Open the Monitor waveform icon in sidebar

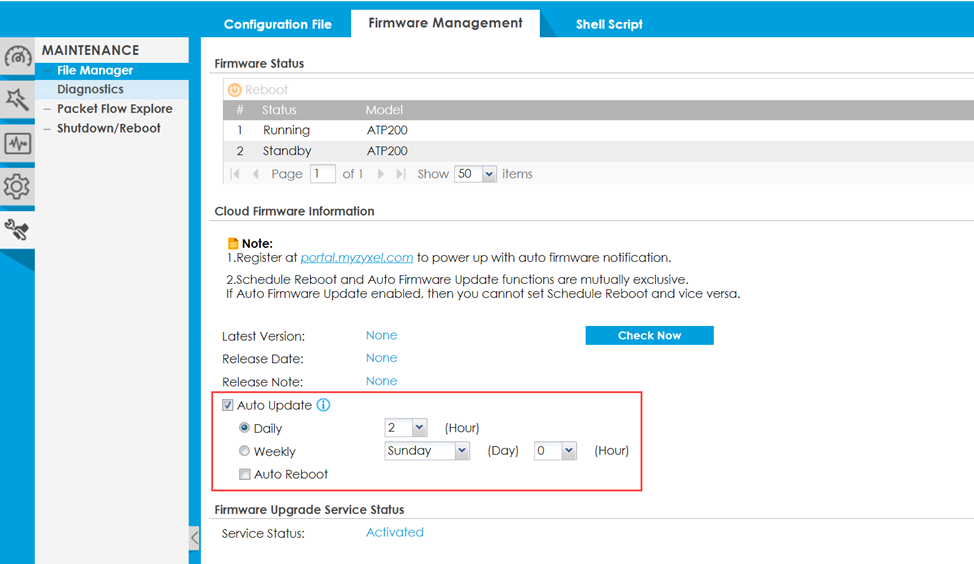[x=17, y=143]
